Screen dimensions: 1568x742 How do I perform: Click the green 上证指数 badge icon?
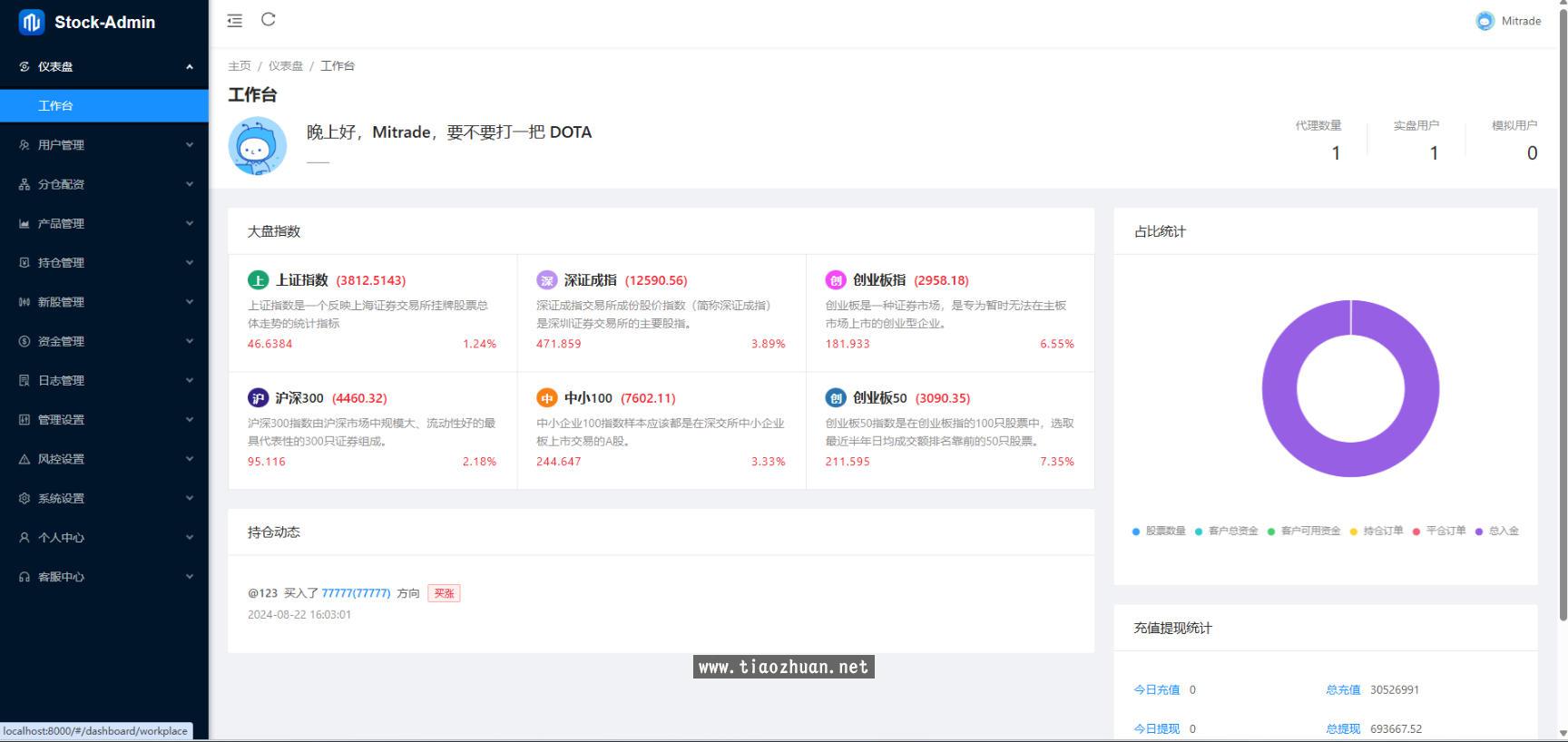click(x=259, y=280)
